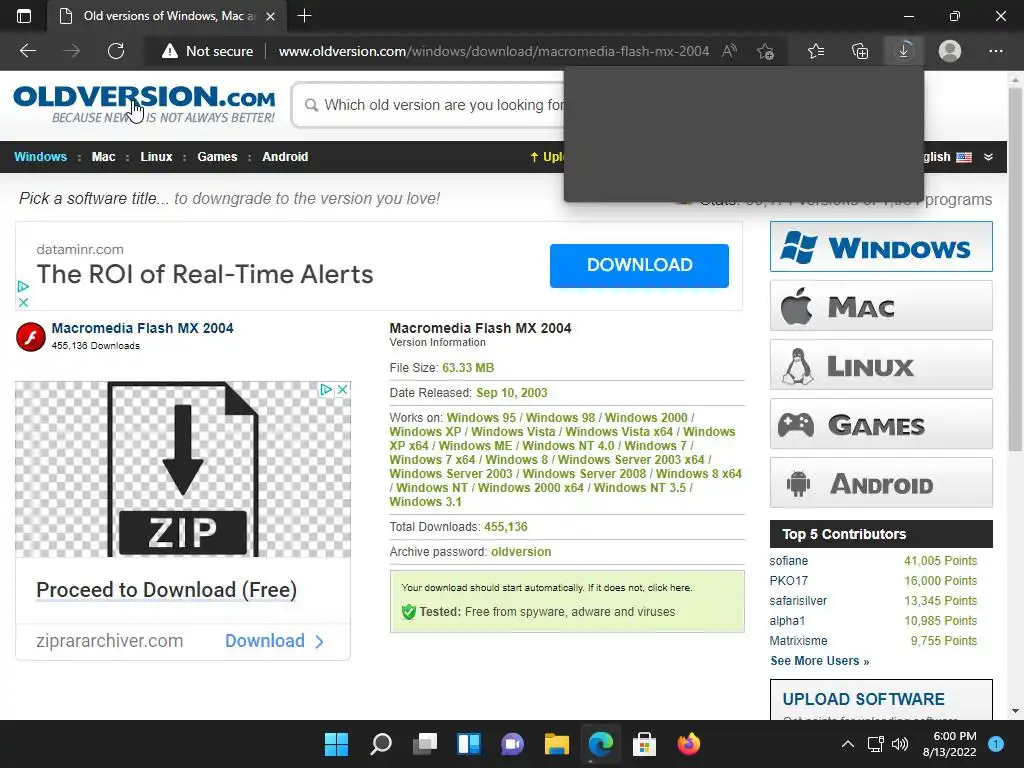Click the URL address bar
This screenshot has width=1024, height=768.
[x=494, y=51]
